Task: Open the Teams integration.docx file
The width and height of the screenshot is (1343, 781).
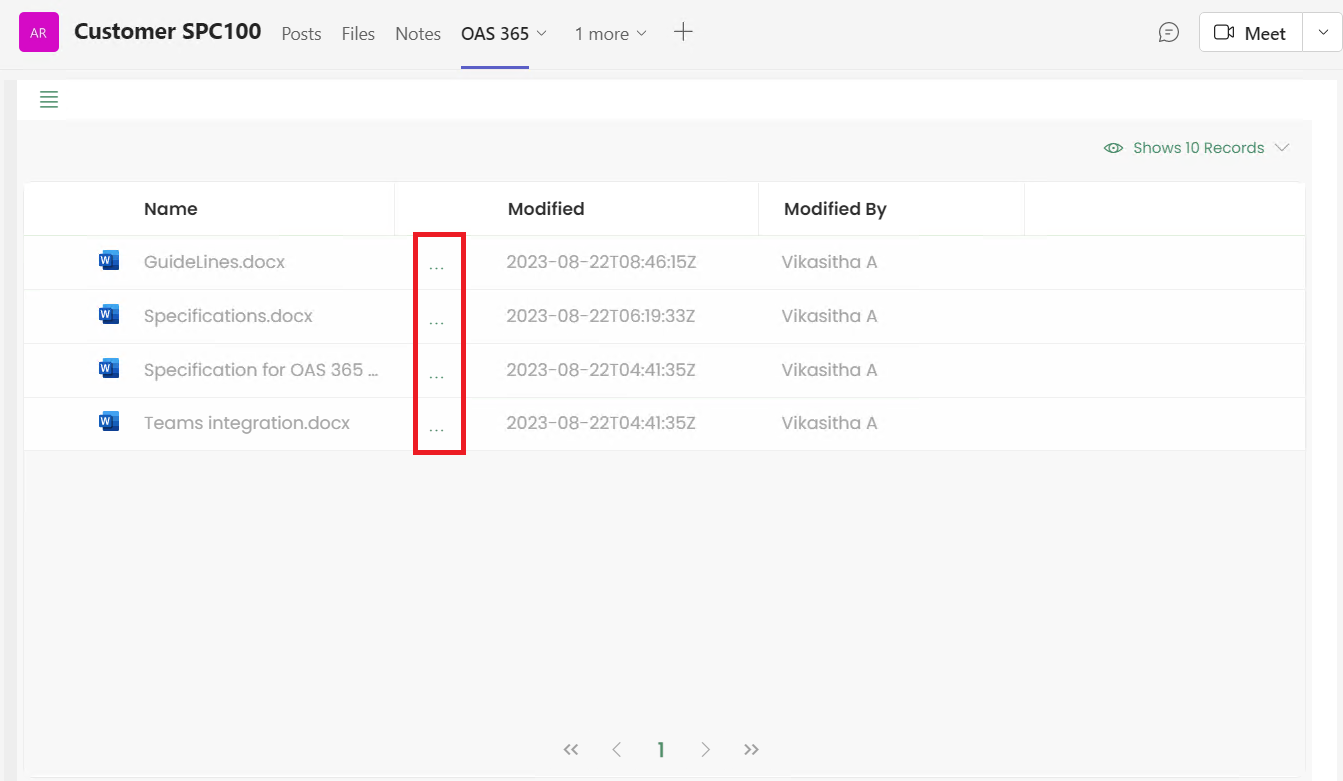Action: [x=247, y=423]
